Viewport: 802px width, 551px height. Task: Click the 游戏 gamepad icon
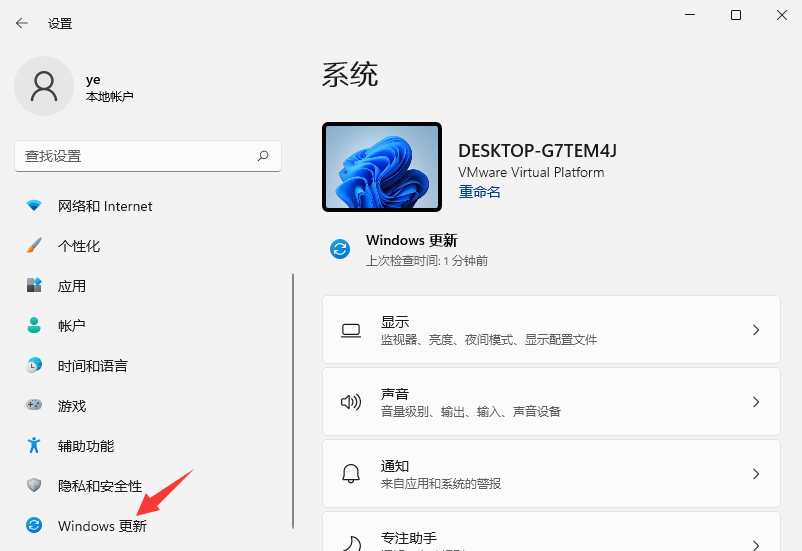coord(34,406)
